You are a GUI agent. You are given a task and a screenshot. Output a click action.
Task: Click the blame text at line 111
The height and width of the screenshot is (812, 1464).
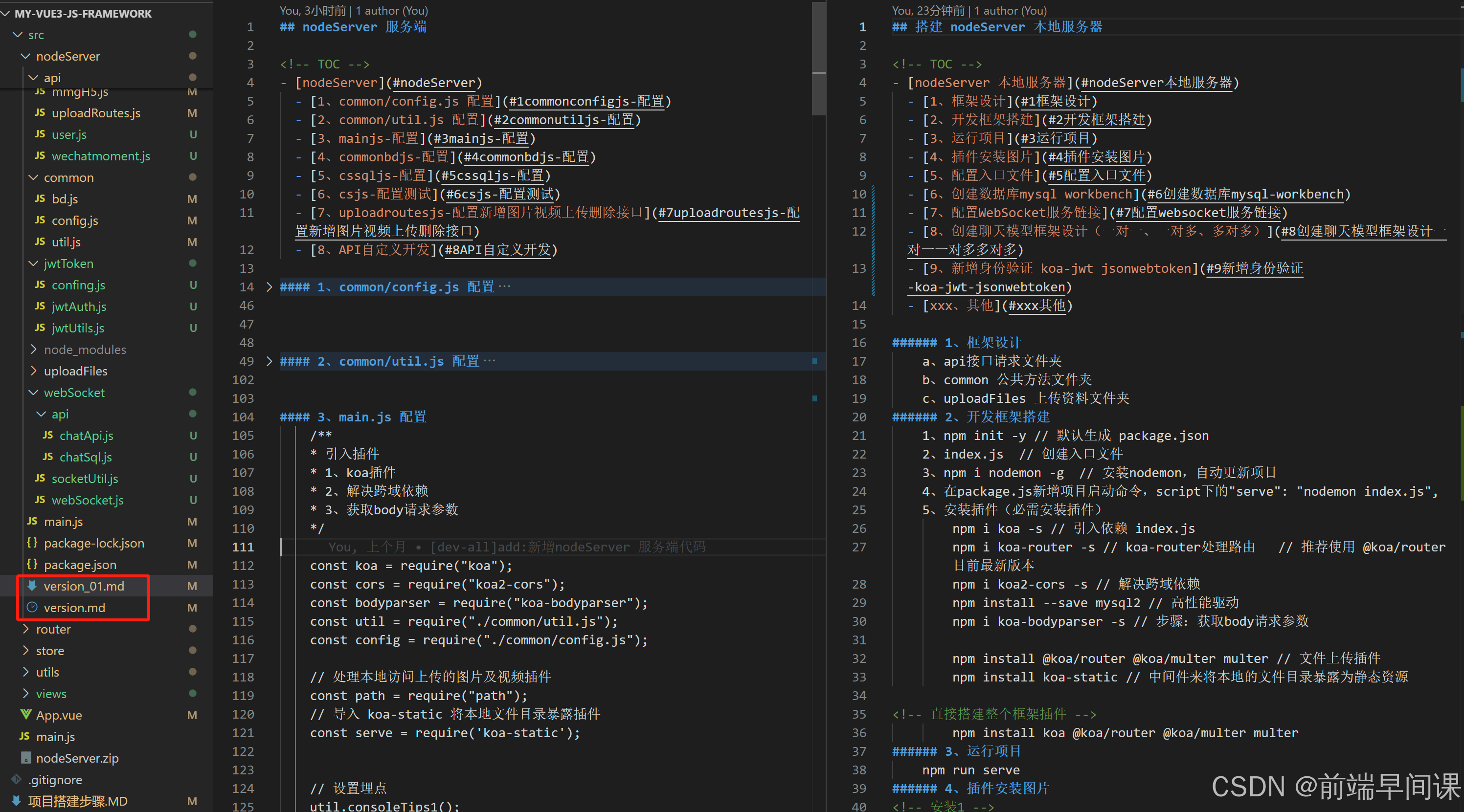click(x=516, y=547)
